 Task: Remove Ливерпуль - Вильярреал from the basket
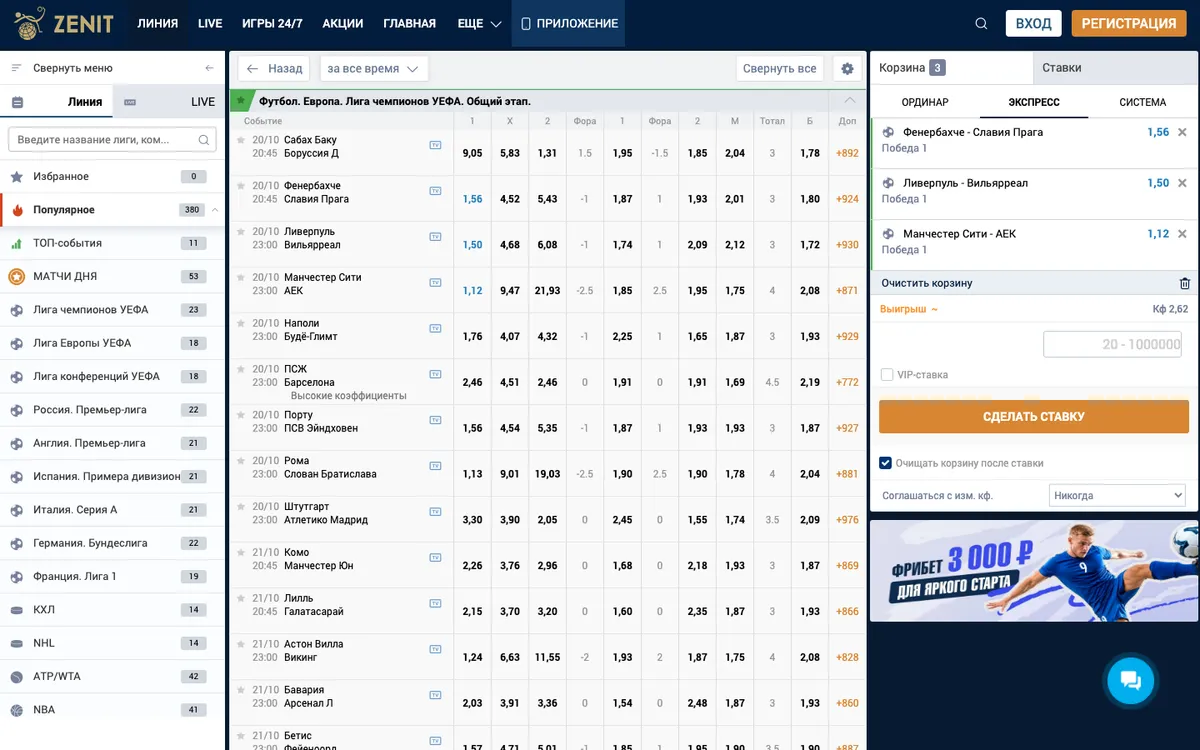[x=1182, y=183]
